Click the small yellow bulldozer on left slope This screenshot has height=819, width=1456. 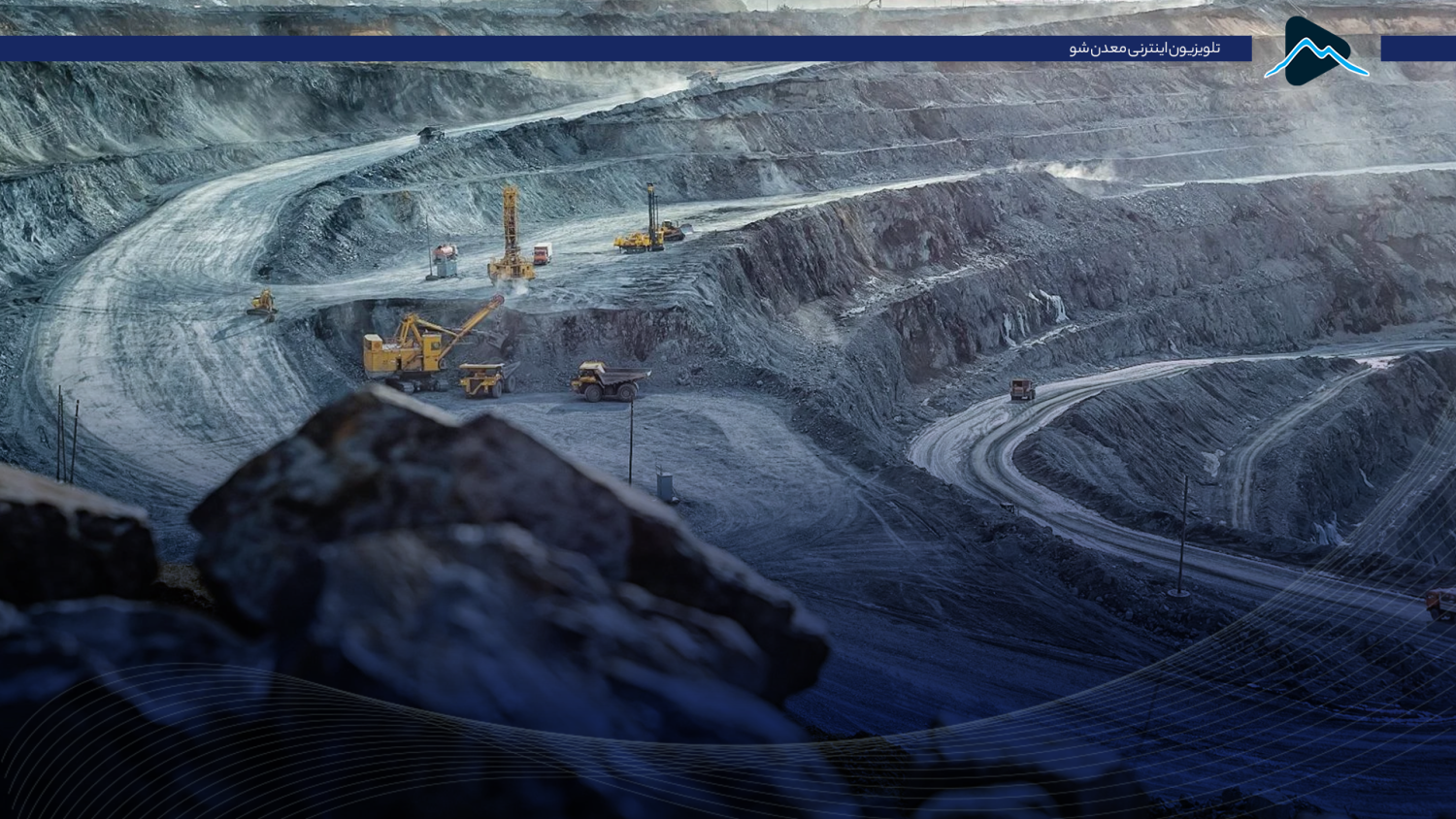pos(261,305)
